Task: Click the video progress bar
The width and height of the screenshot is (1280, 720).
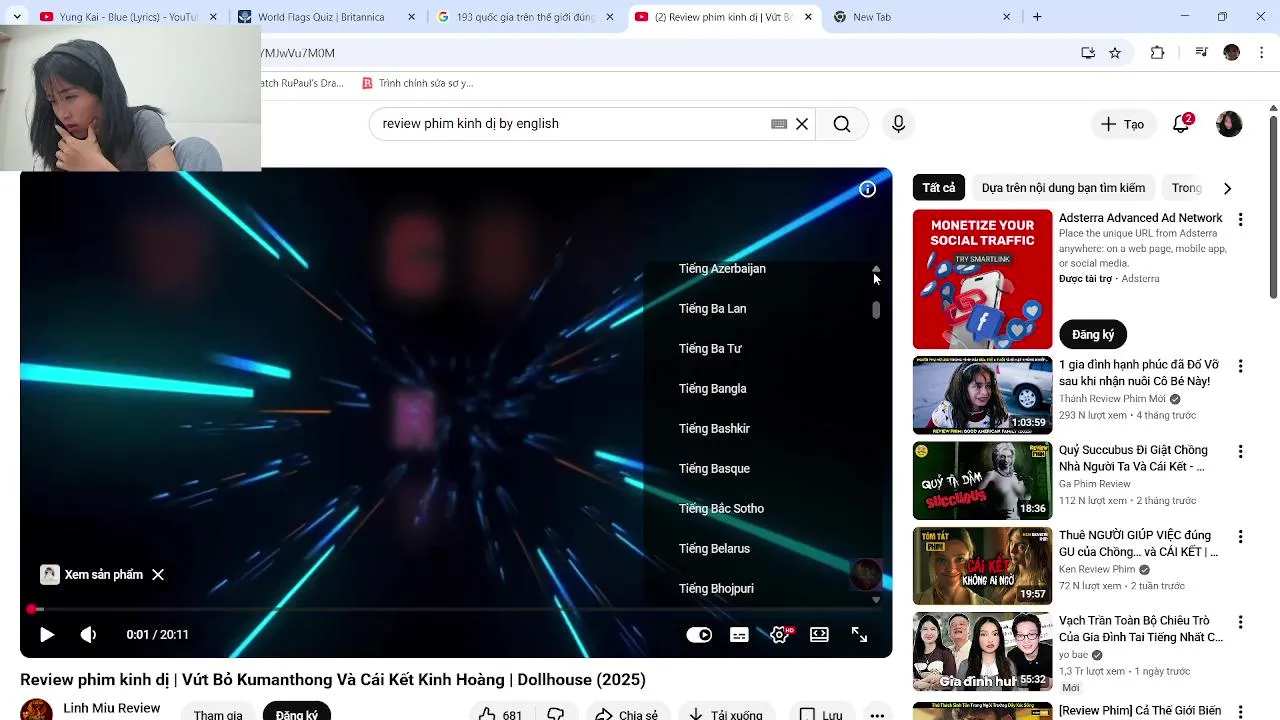Action: 455,609
